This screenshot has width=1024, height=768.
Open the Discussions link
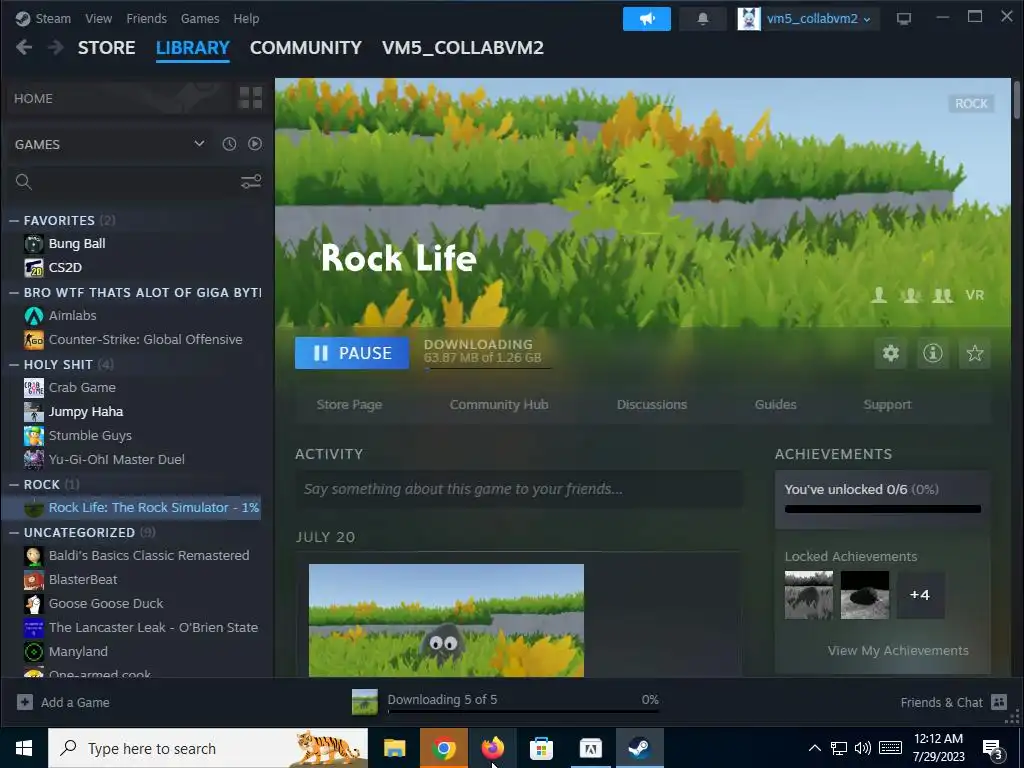pyautogui.click(x=652, y=405)
